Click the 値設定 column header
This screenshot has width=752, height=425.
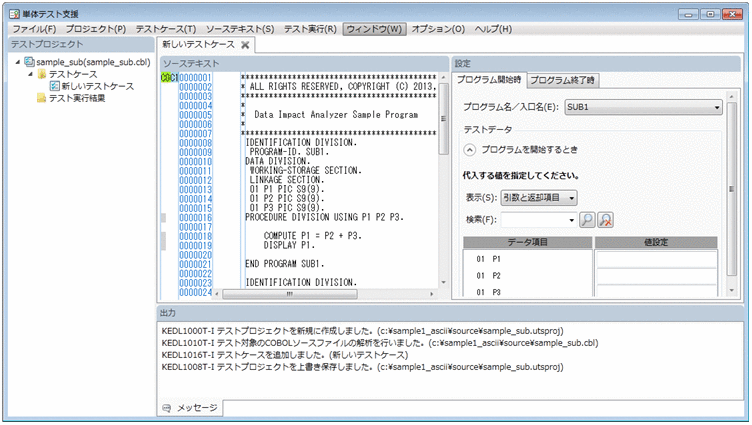(x=656, y=242)
